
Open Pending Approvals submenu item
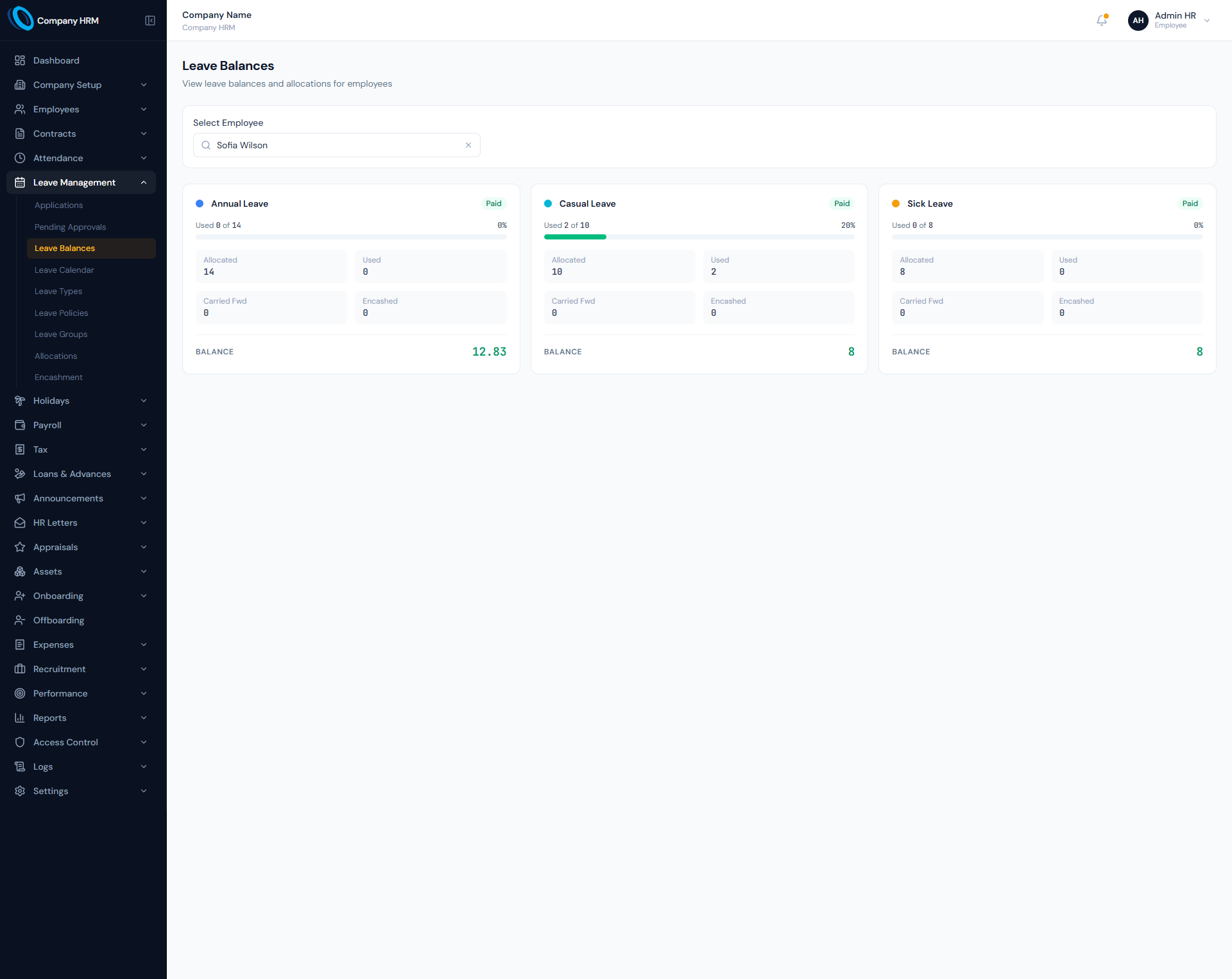pos(91,227)
